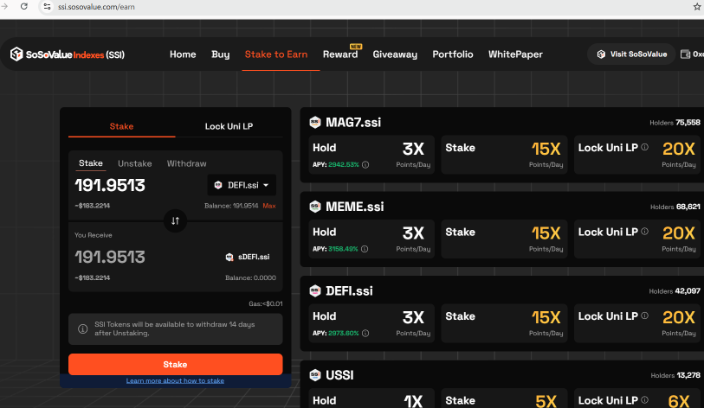The height and width of the screenshot is (408, 704).
Task: Click info icon next to MEME.ssi APY
Action: point(365,249)
